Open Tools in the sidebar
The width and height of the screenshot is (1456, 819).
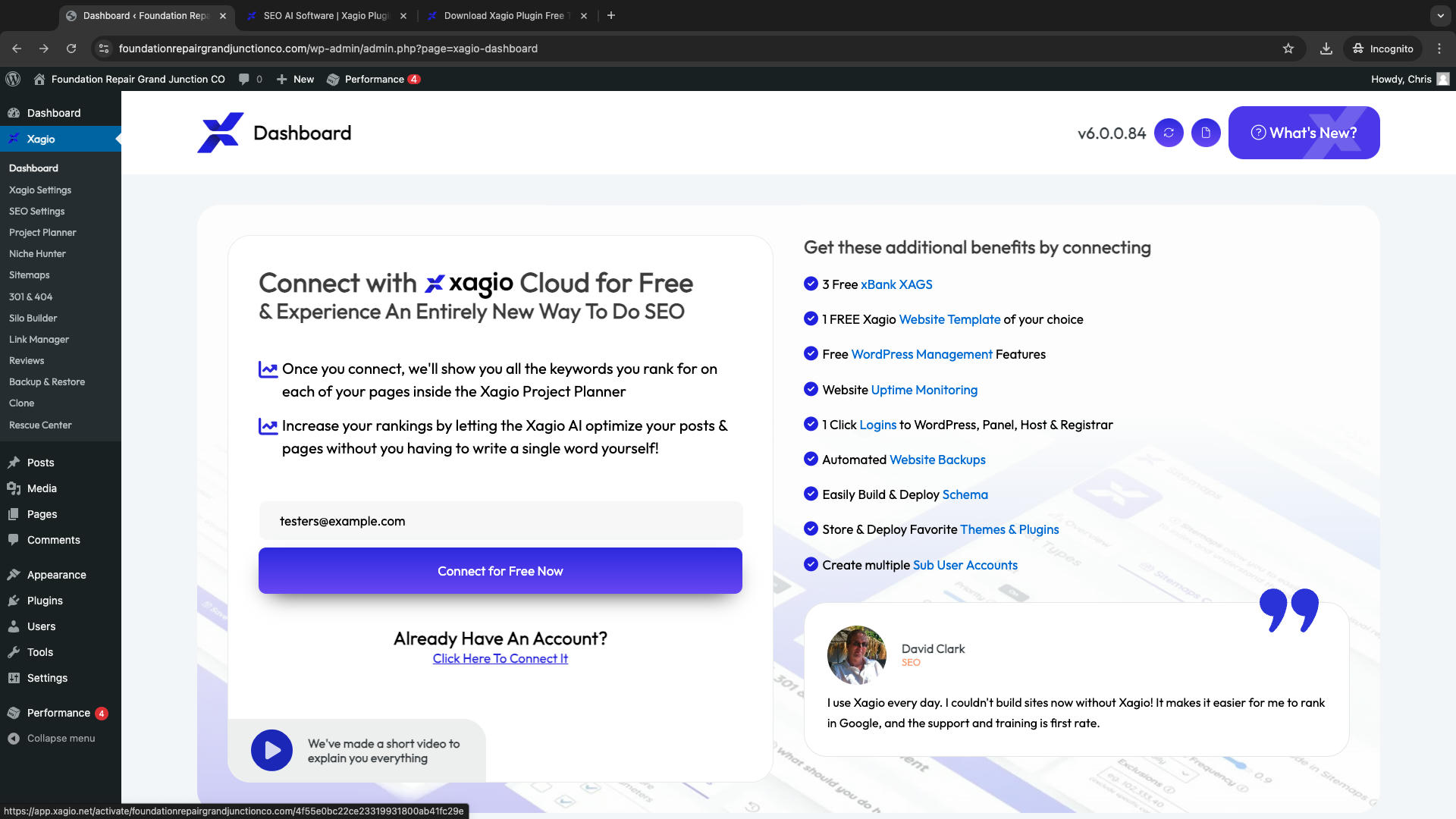tap(61, 652)
